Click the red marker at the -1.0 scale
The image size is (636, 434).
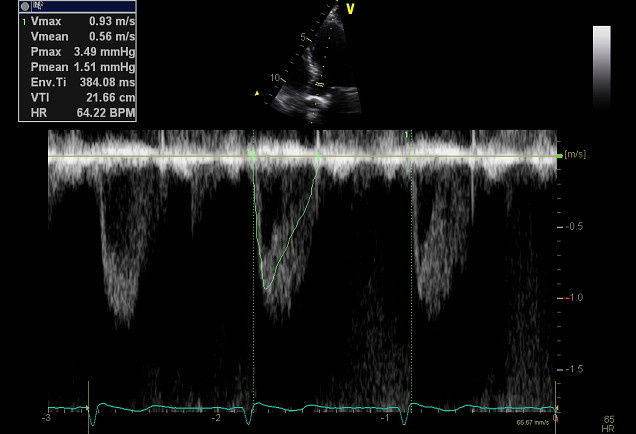click(565, 298)
